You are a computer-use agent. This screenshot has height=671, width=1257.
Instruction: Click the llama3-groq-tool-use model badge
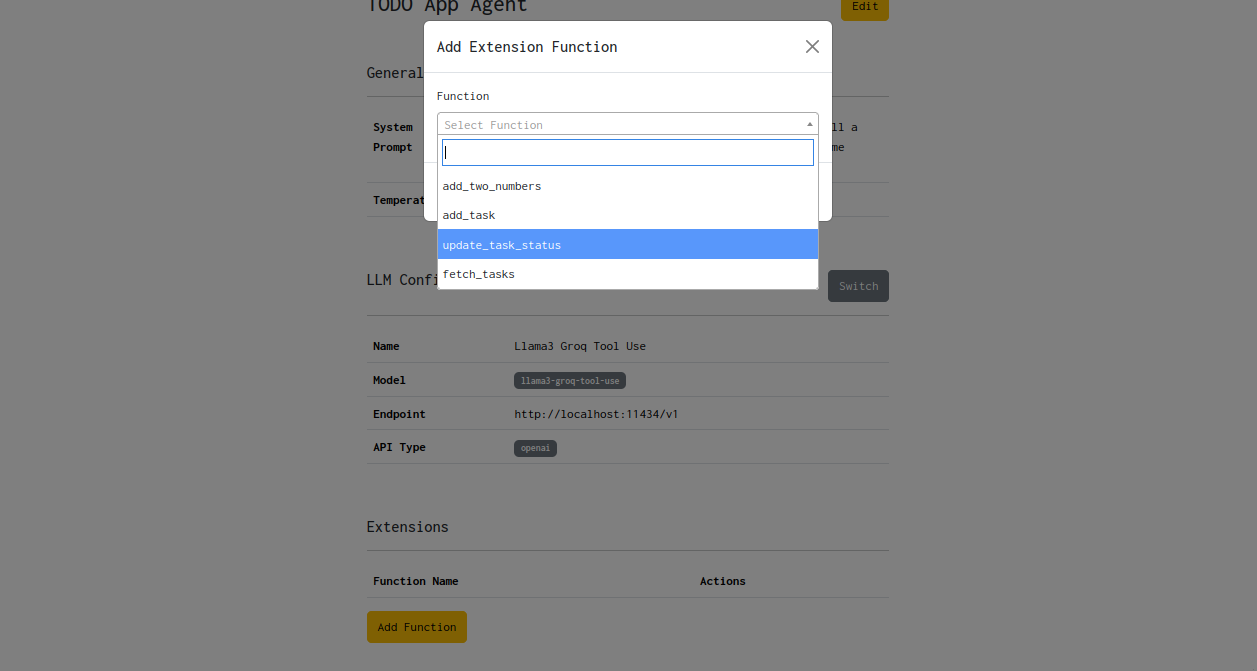click(x=569, y=380)
